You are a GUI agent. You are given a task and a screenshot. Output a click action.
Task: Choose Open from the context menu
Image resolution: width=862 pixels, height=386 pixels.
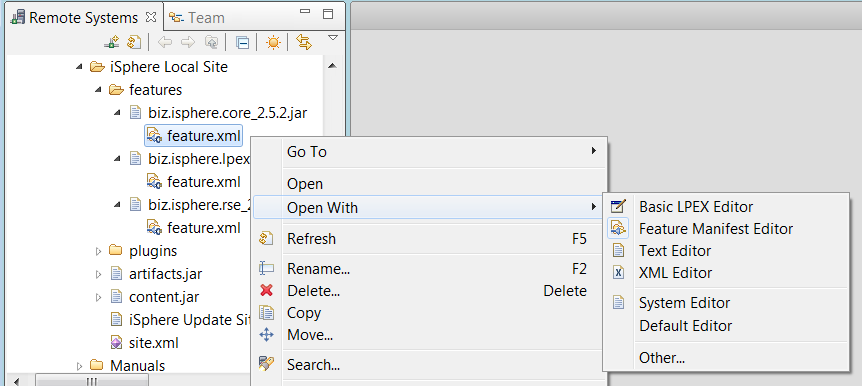click(x=429, y=184)
